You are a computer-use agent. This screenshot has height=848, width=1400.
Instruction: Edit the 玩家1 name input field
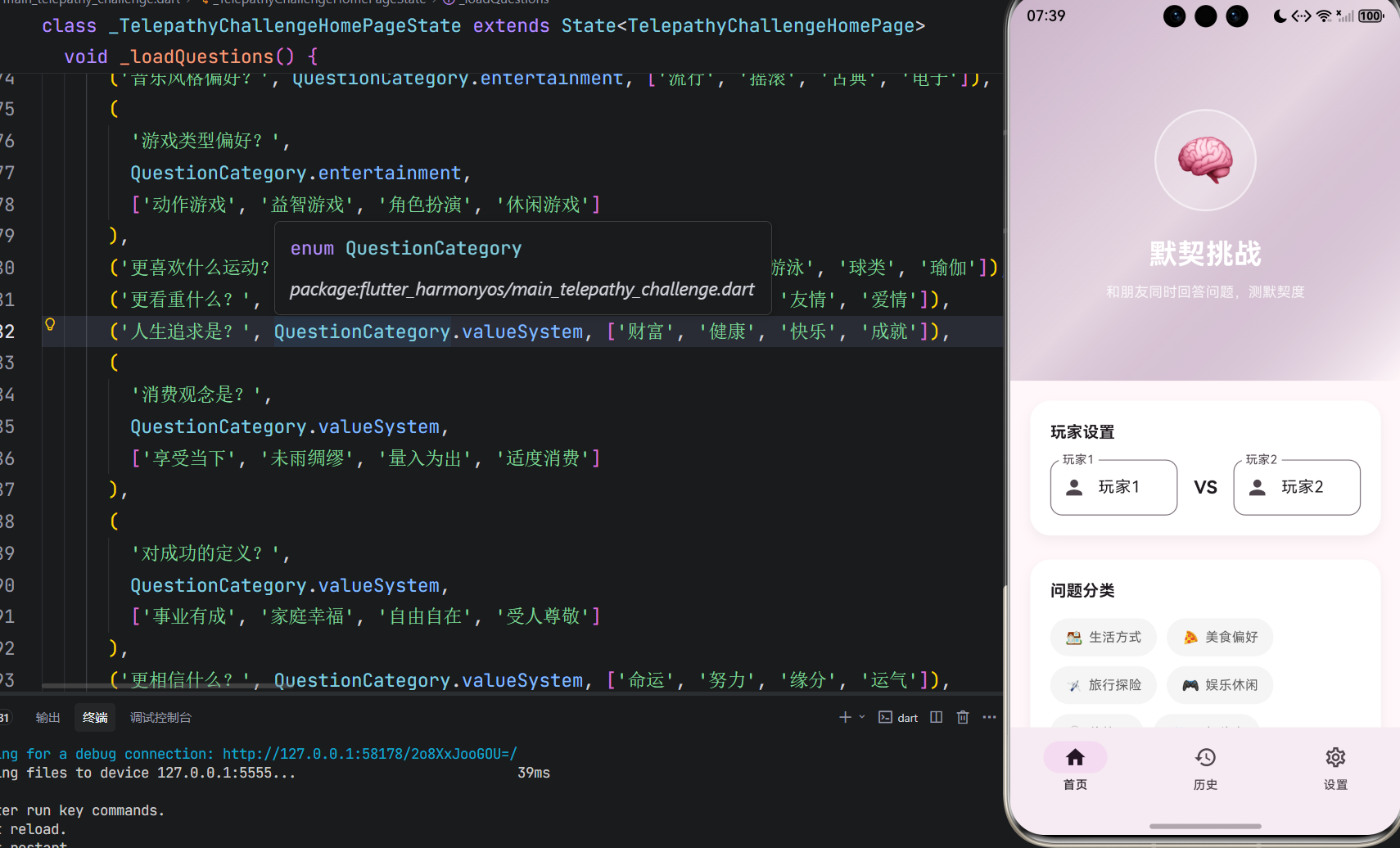click(x=1113, y=487)
